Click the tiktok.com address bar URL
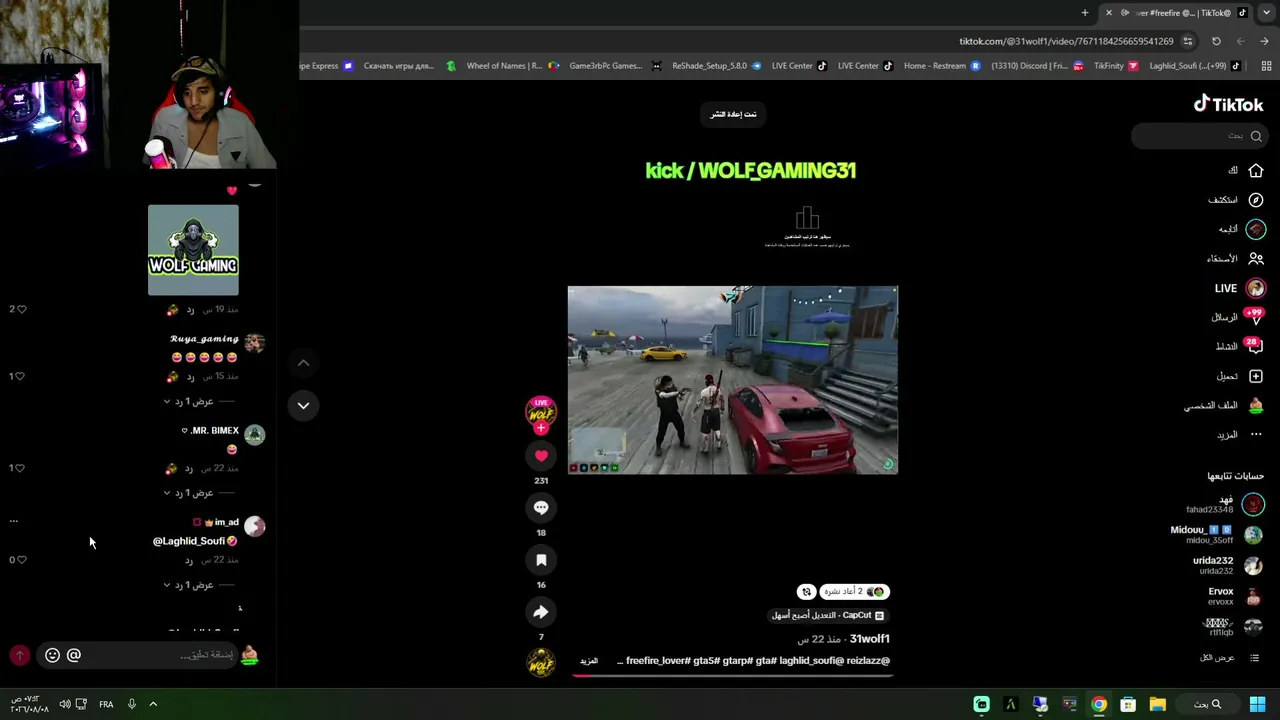This screenshot has width=1280, height=720. [x=1066, y=41]
